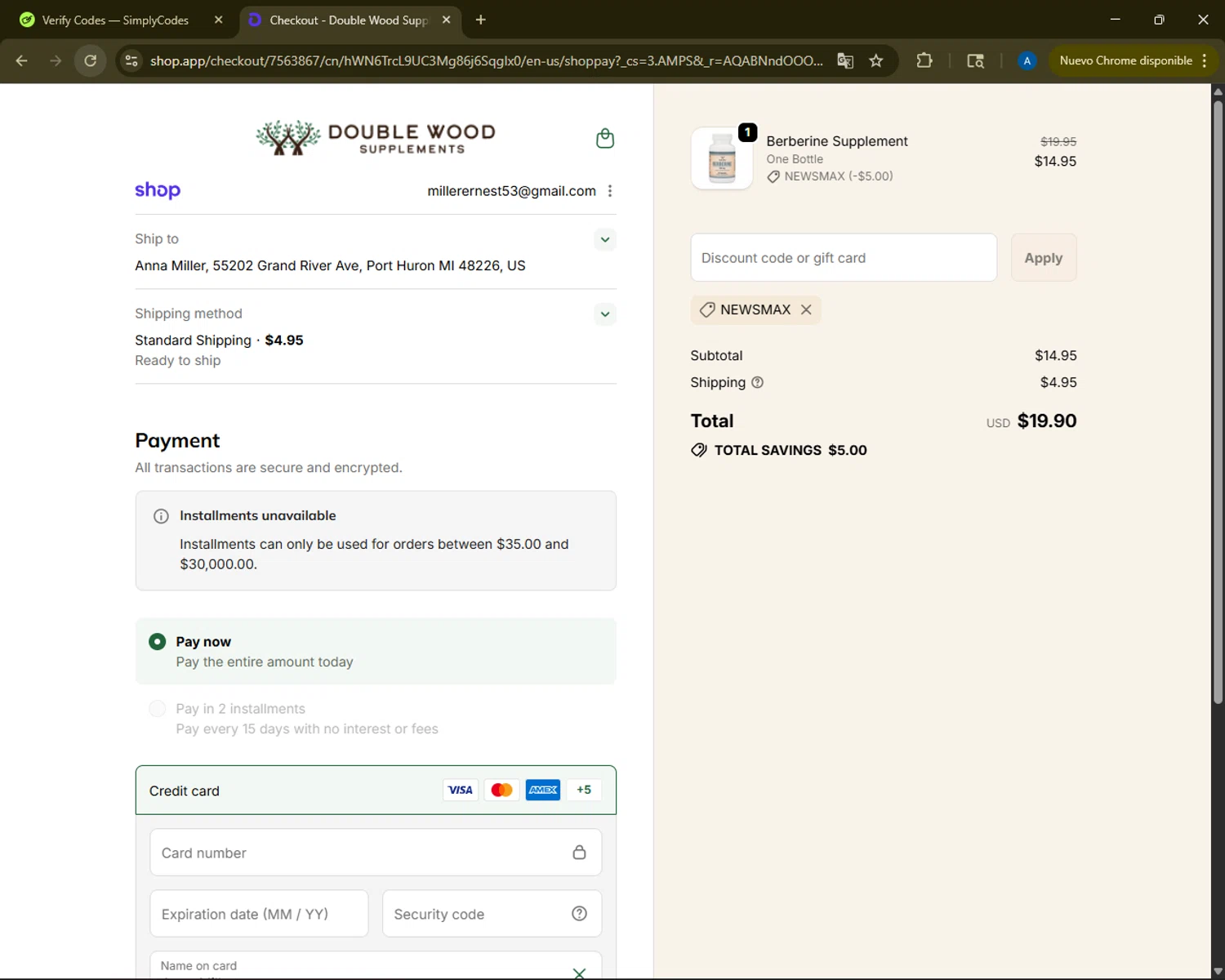Open the Chrome extensions puzzle icon
Viewport: 1225px width, 980px height.
coord(924,60)
